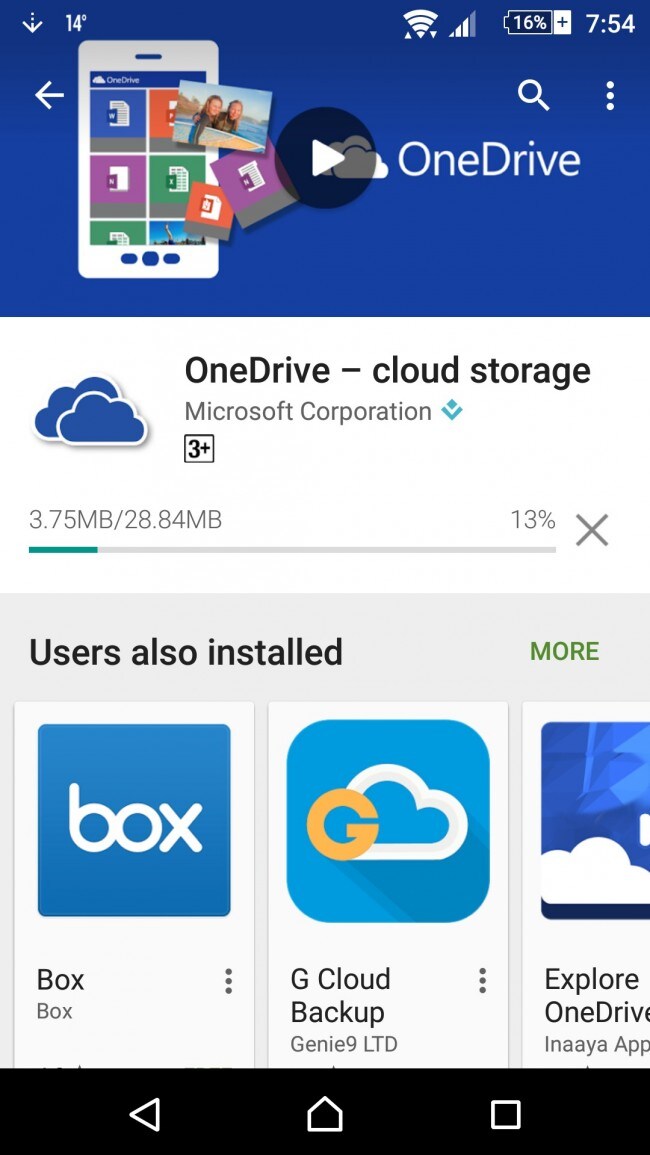Tap the 3+ content rating badge
Viewport: 650px width, 1155px height.
tap(199, 449)
